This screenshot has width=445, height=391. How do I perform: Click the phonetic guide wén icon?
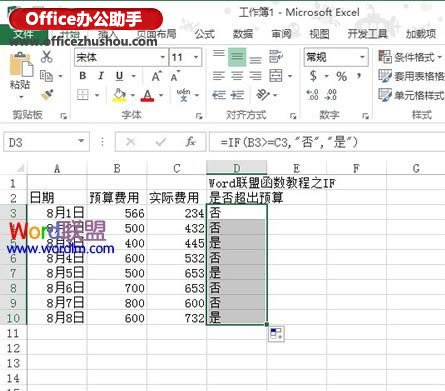(x=184, y=95)
